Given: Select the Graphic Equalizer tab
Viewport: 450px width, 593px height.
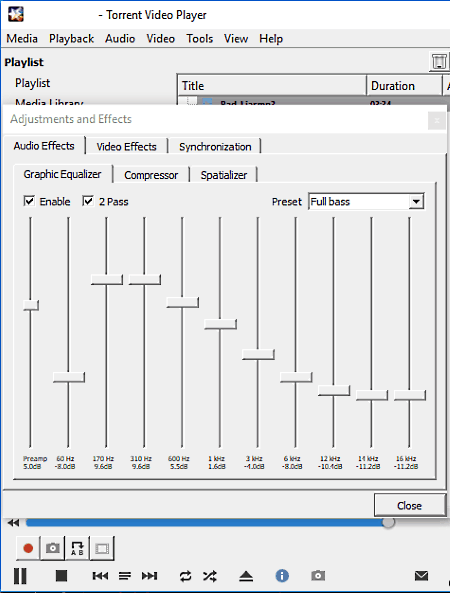Looking at the screenshot, I should click(62, 174).
